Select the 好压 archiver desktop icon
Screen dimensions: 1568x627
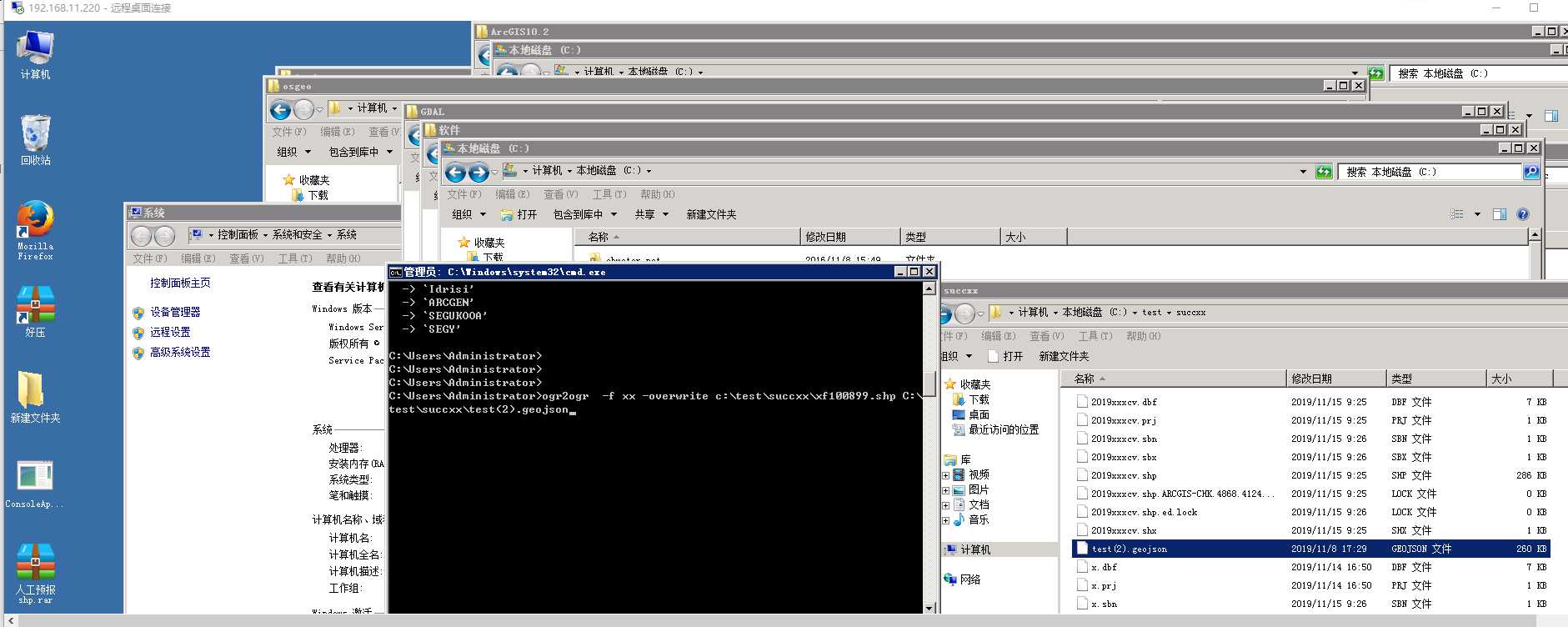tap(35, 311)
